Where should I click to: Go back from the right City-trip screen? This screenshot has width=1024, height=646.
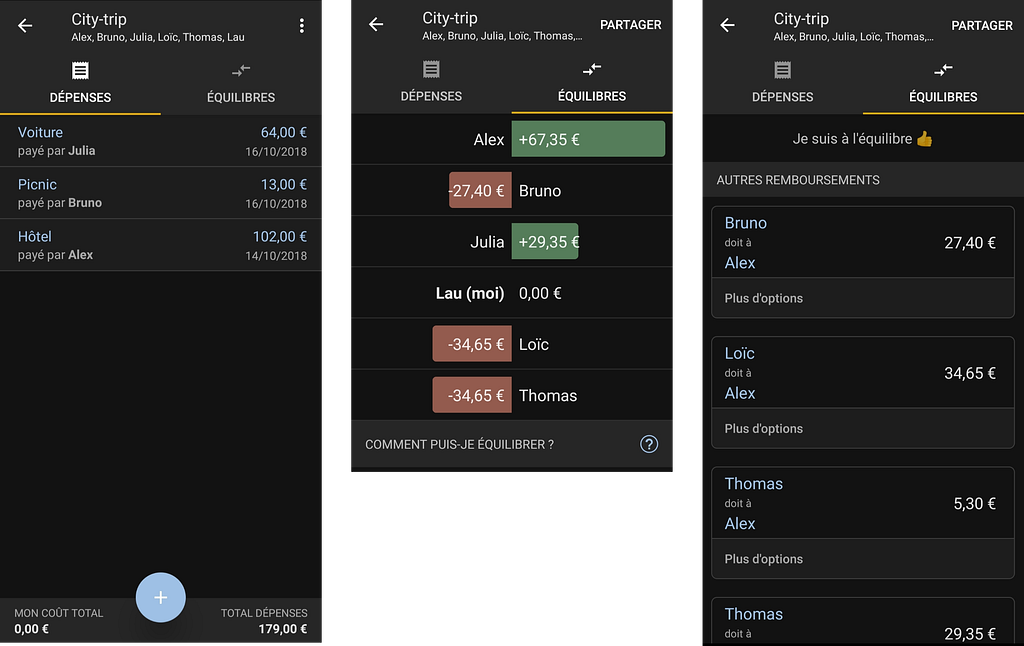728,25
